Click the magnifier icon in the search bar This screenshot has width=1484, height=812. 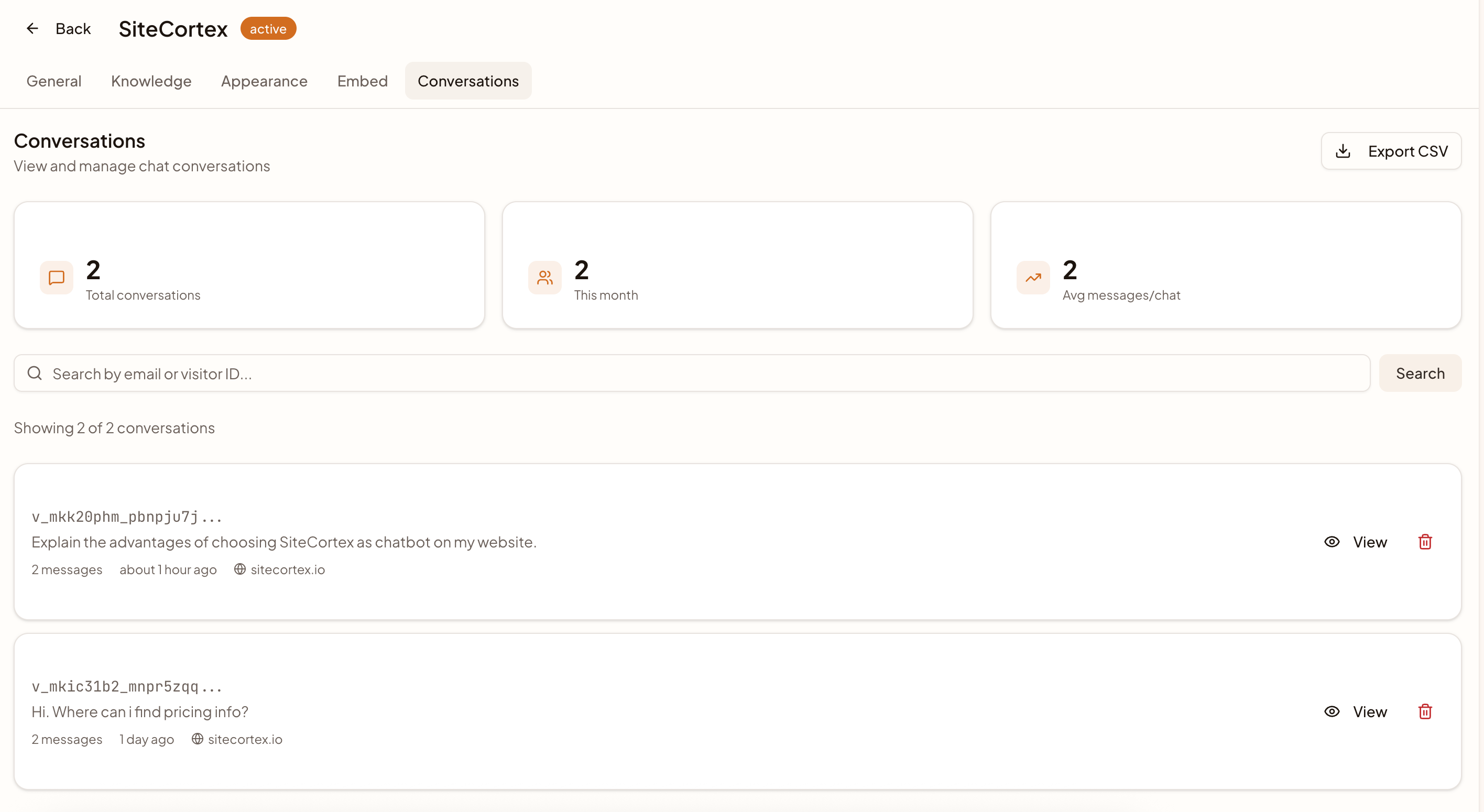click(34, 372)
